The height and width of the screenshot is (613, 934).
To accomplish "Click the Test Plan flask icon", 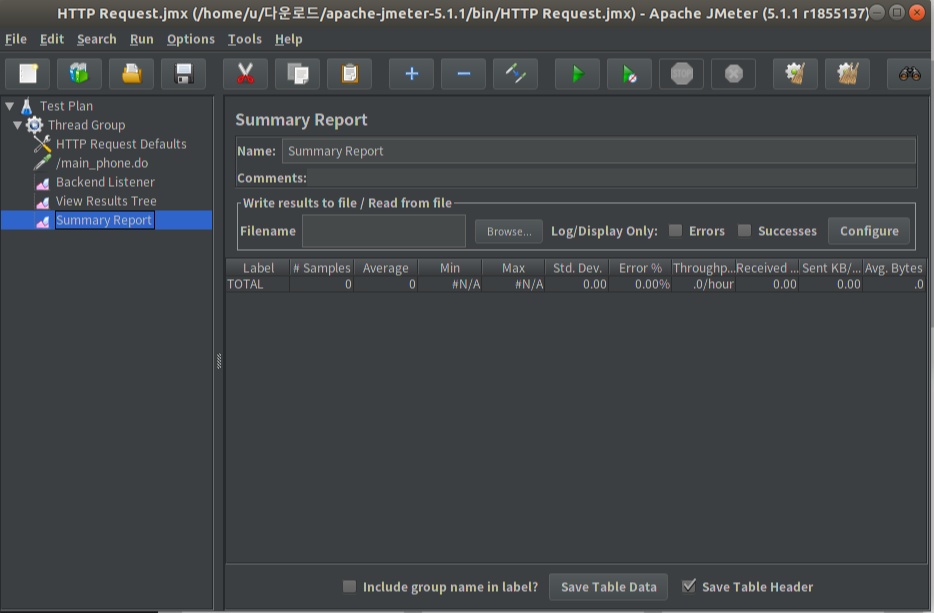I will (x=27, y=106).
